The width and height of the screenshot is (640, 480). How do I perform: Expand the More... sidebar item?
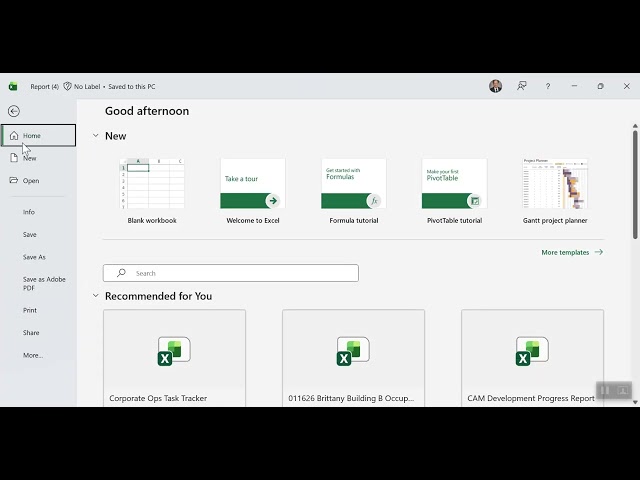tap(33, 355)
